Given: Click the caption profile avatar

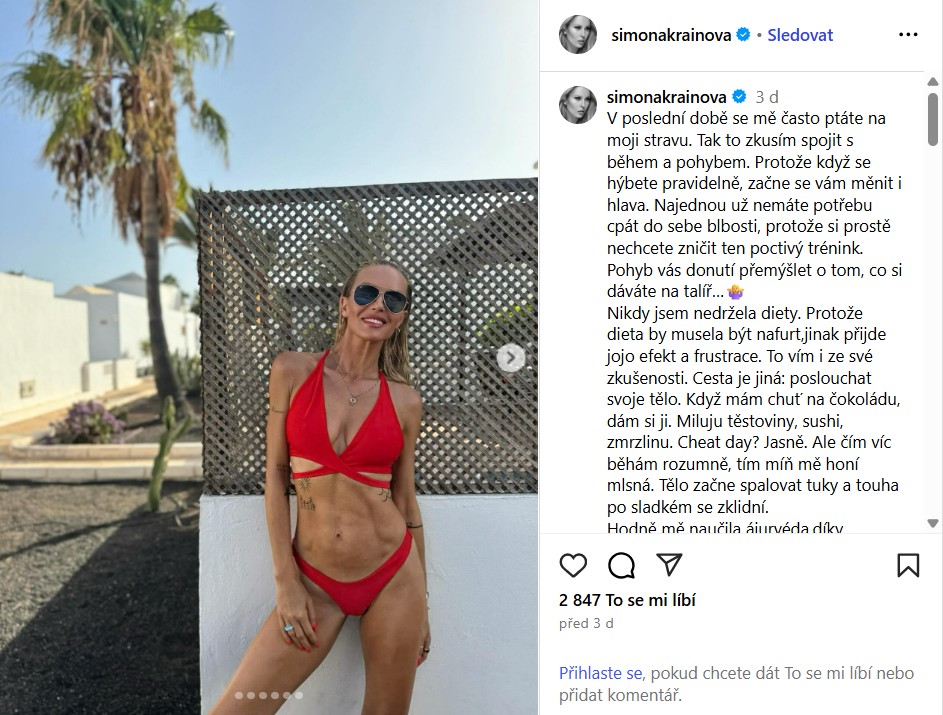Looking at the screenshot, I should tap(578, 105).
